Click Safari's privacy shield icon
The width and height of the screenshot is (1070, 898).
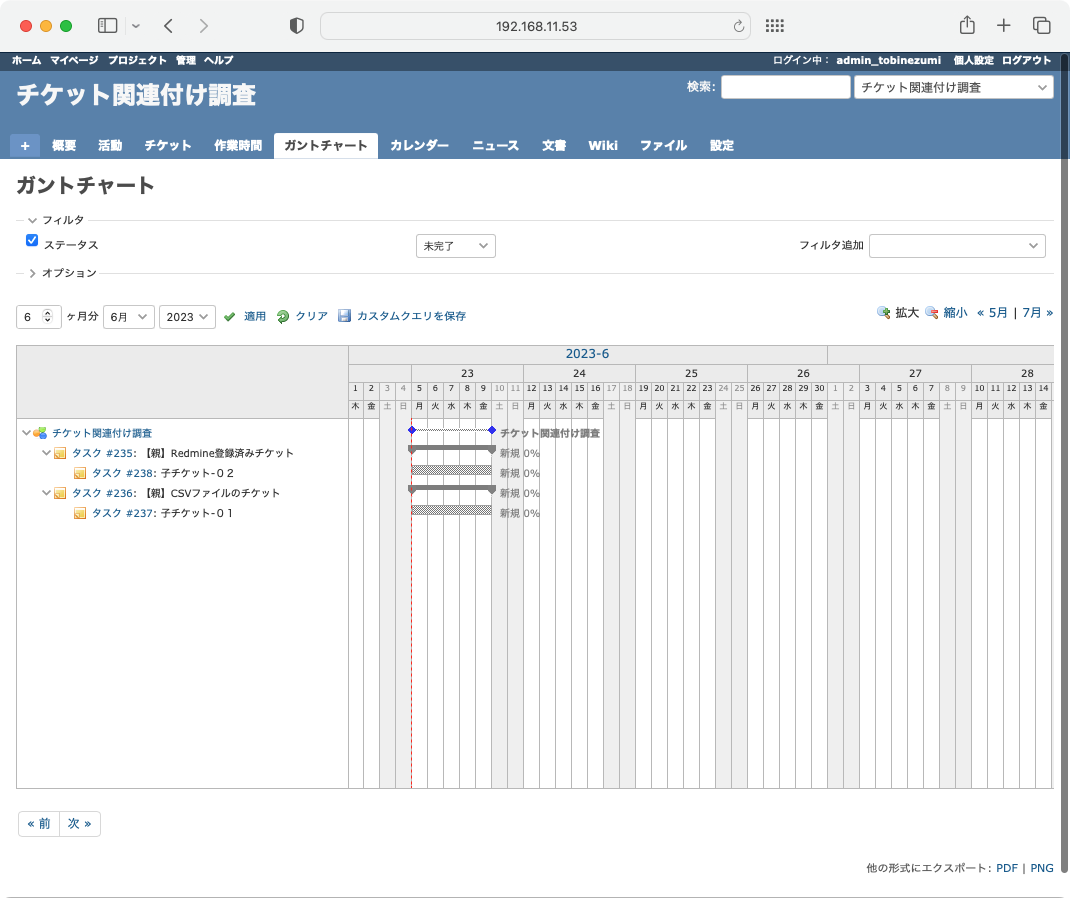point(296,25)
